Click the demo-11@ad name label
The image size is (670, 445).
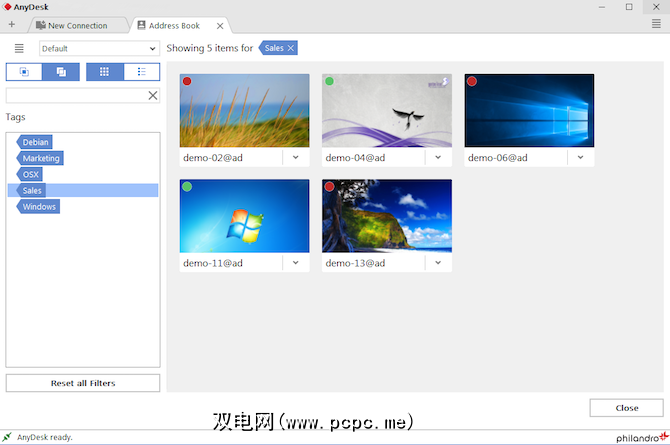pos(213,263)
